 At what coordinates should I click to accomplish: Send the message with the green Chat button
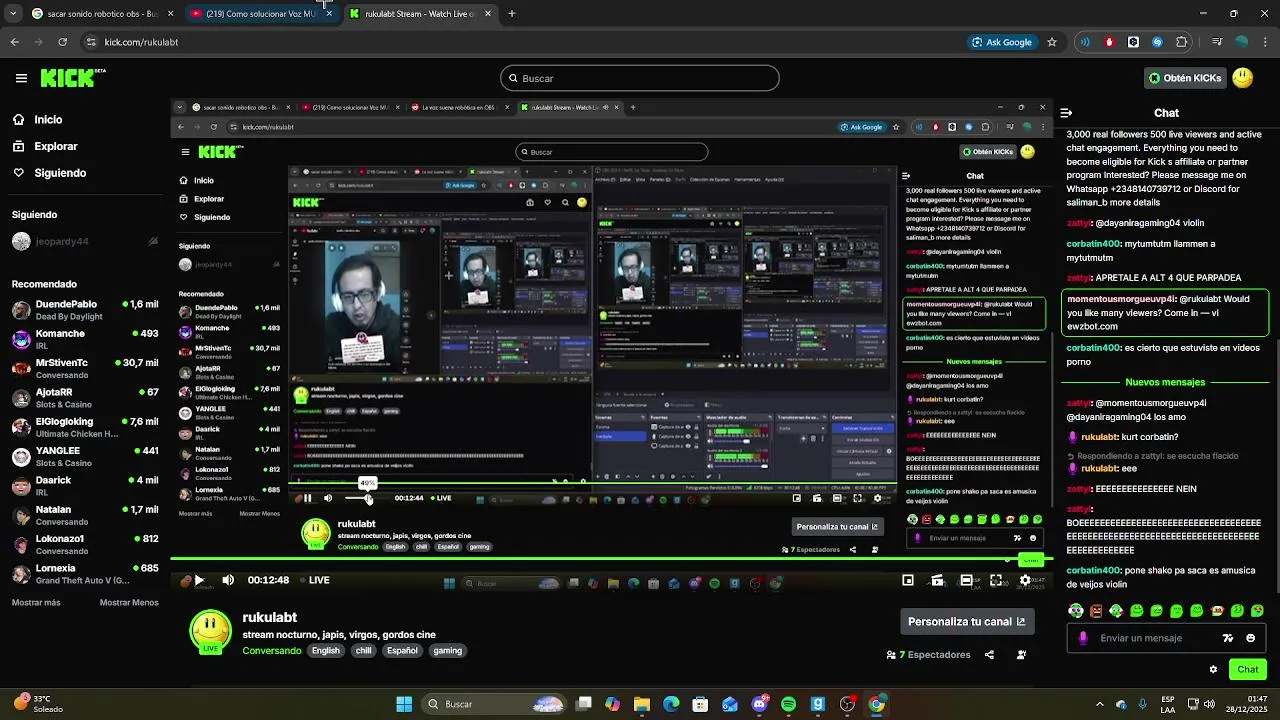point(1248,669)
